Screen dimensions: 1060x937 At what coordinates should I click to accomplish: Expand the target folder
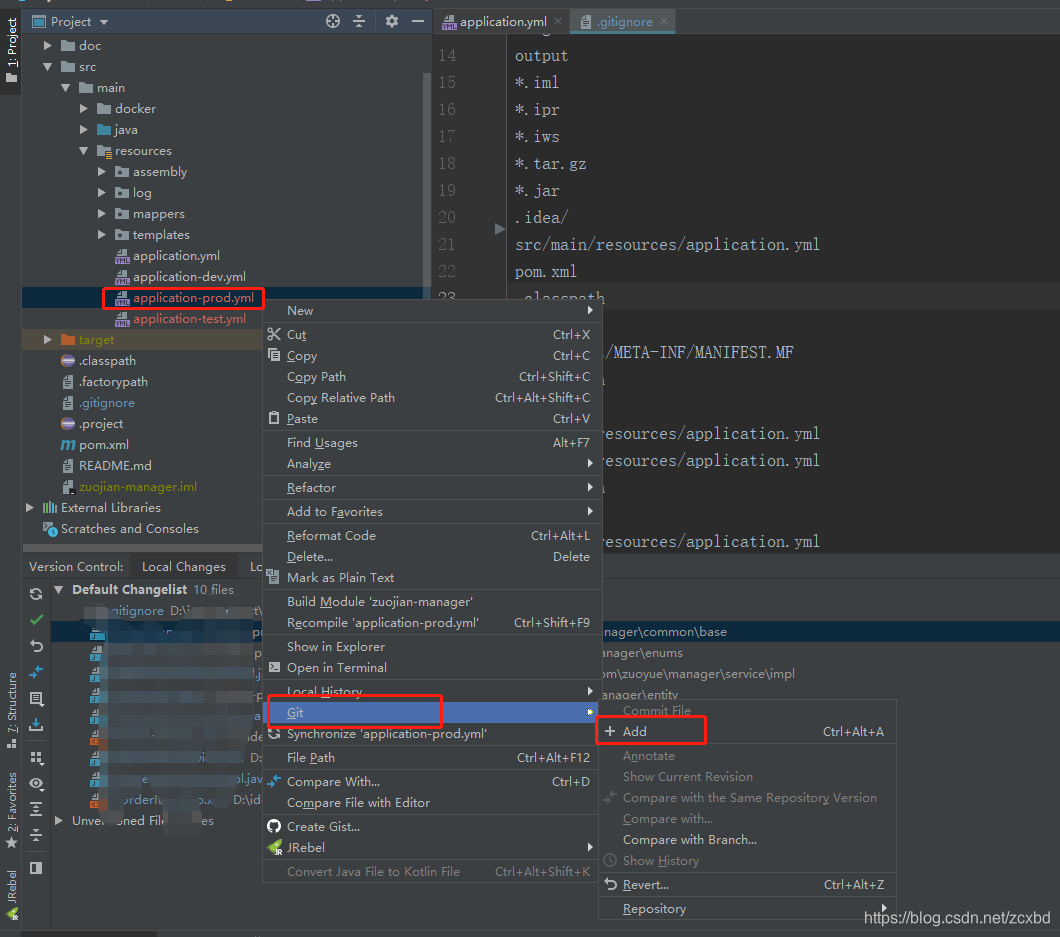point(47,339)
